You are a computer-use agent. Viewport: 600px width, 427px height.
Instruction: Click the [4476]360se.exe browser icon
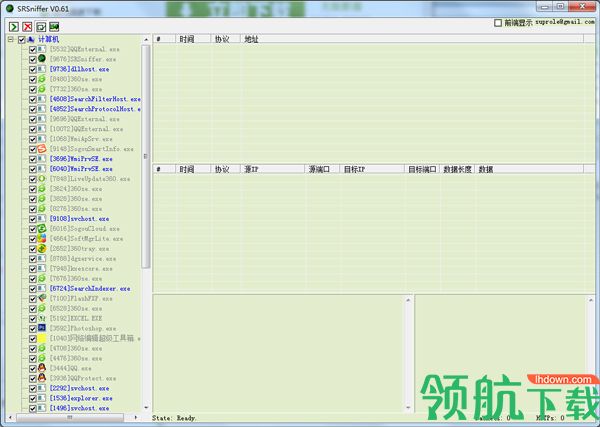(x=42, y=358)
